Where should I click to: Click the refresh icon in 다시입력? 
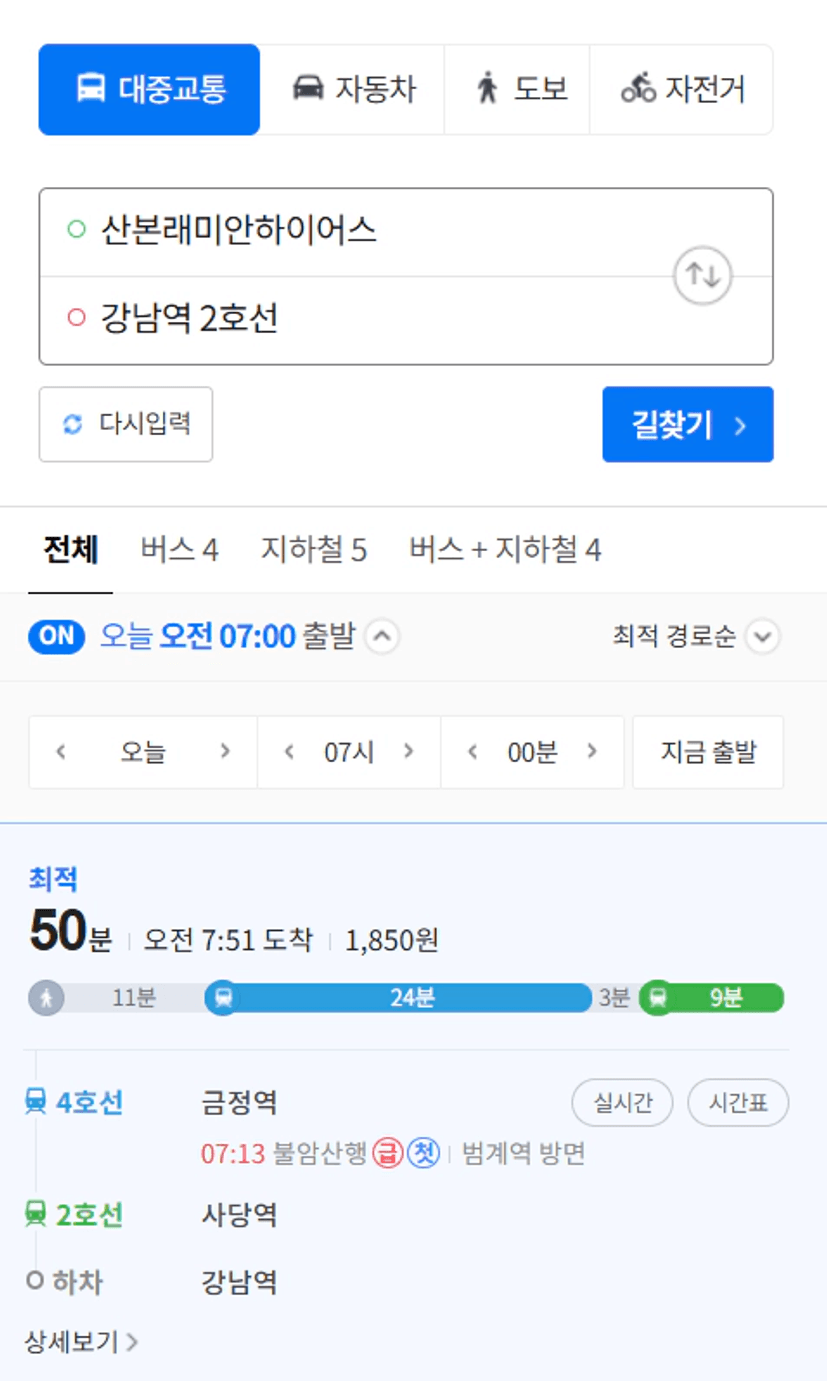(72, 424)
